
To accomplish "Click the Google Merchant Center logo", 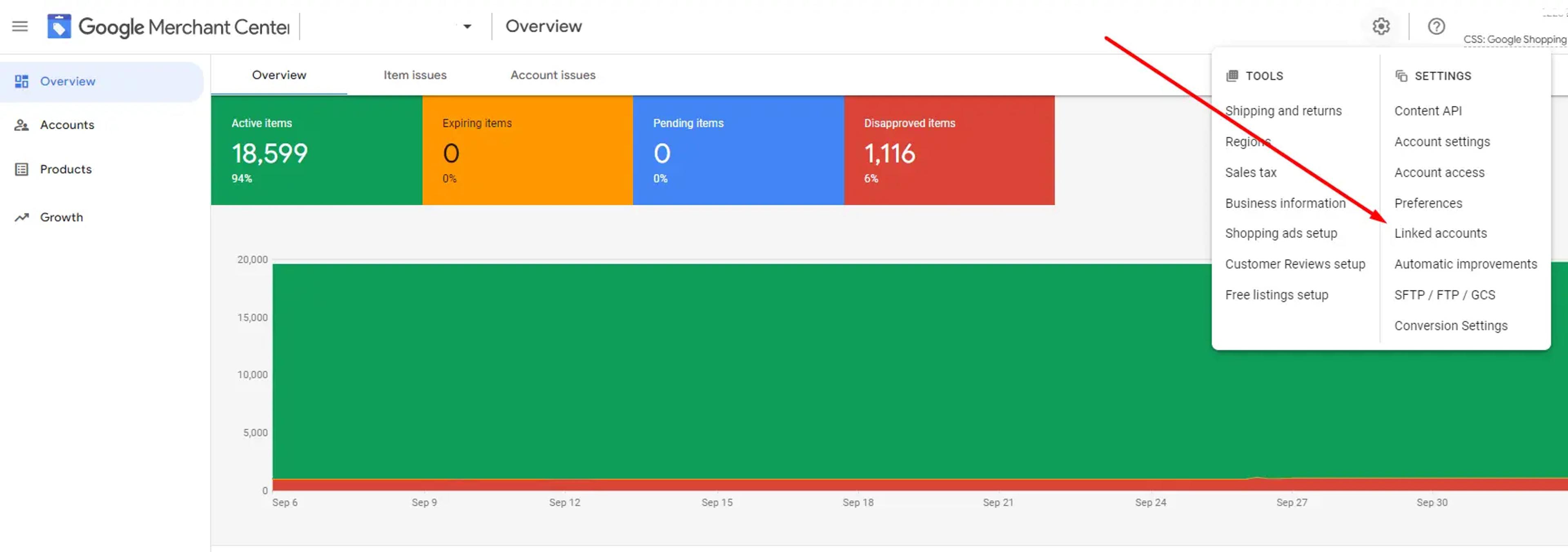I will point(59,26).
